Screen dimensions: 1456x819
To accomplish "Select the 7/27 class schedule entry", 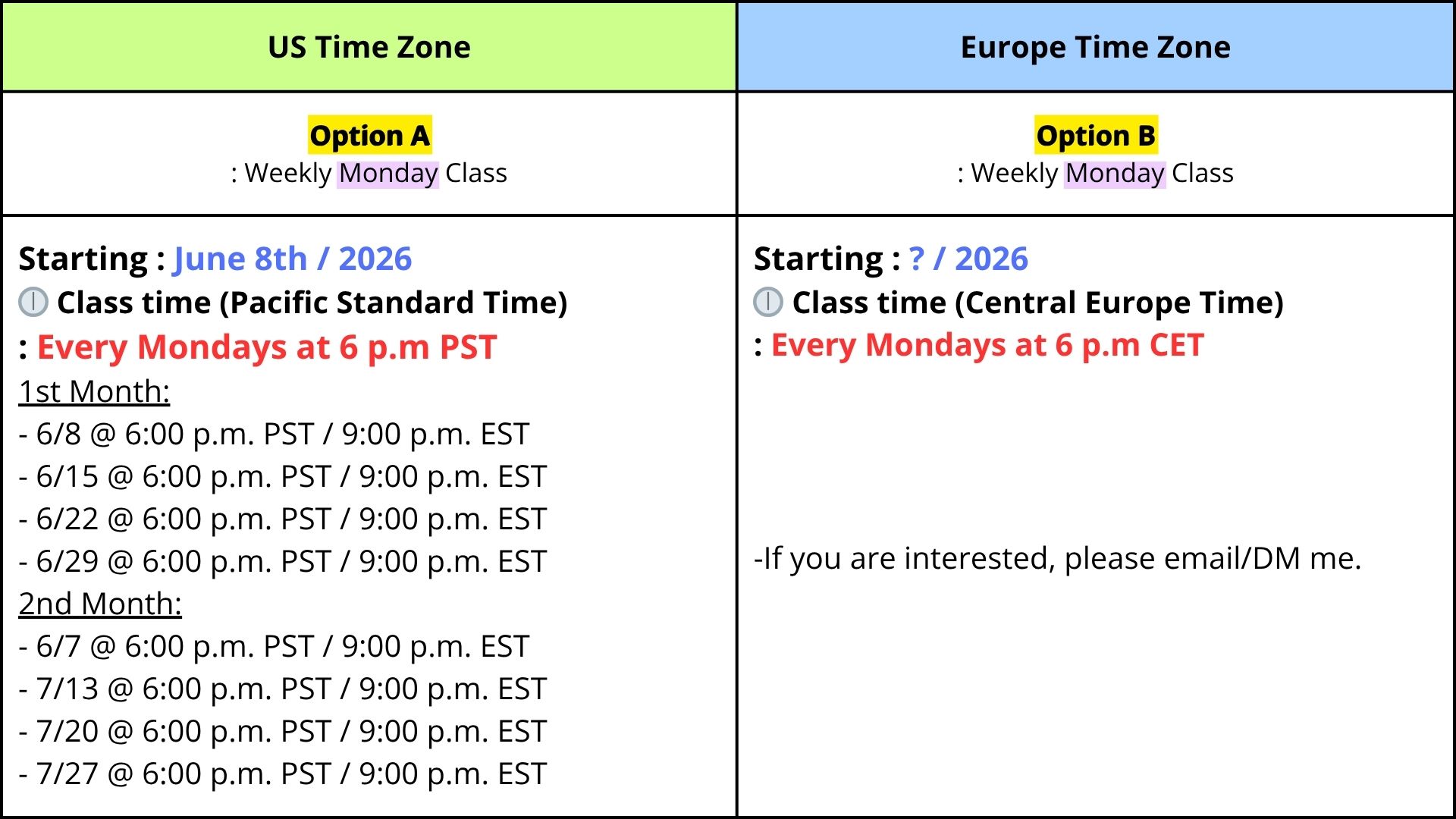I will 283,773.
